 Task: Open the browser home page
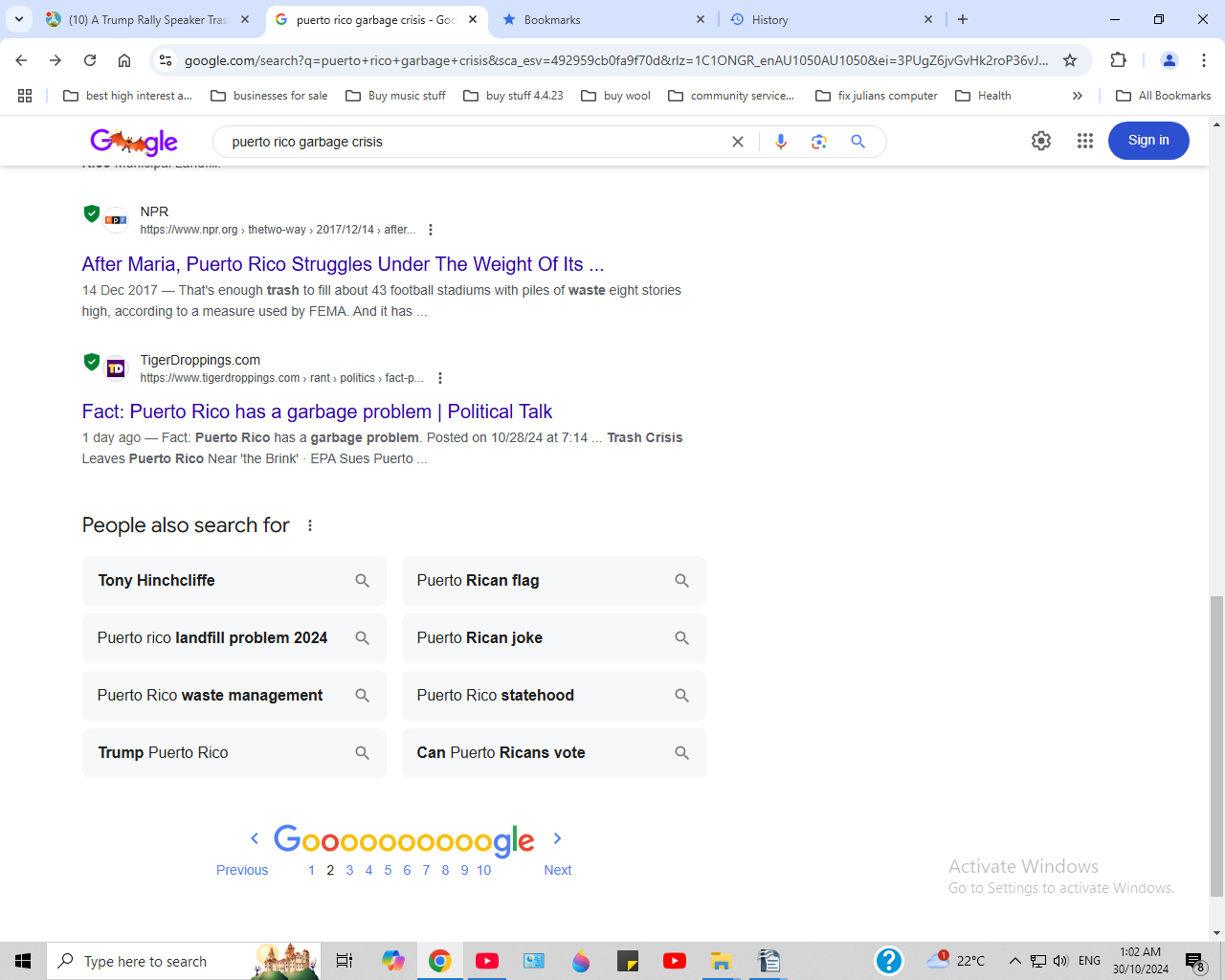point(124,60)
